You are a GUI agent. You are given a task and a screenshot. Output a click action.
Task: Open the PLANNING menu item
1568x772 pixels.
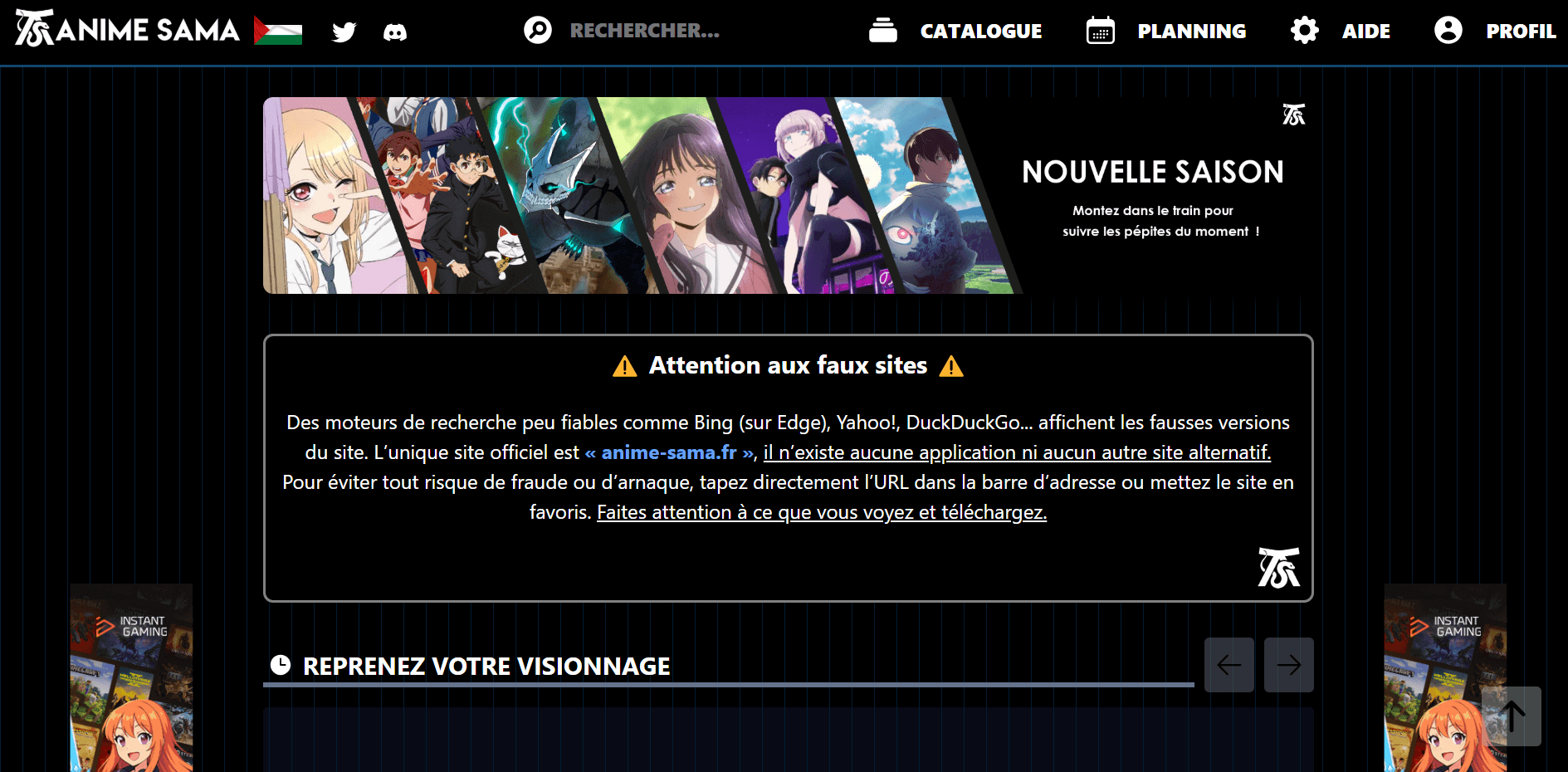click(x=1192, y=32)
